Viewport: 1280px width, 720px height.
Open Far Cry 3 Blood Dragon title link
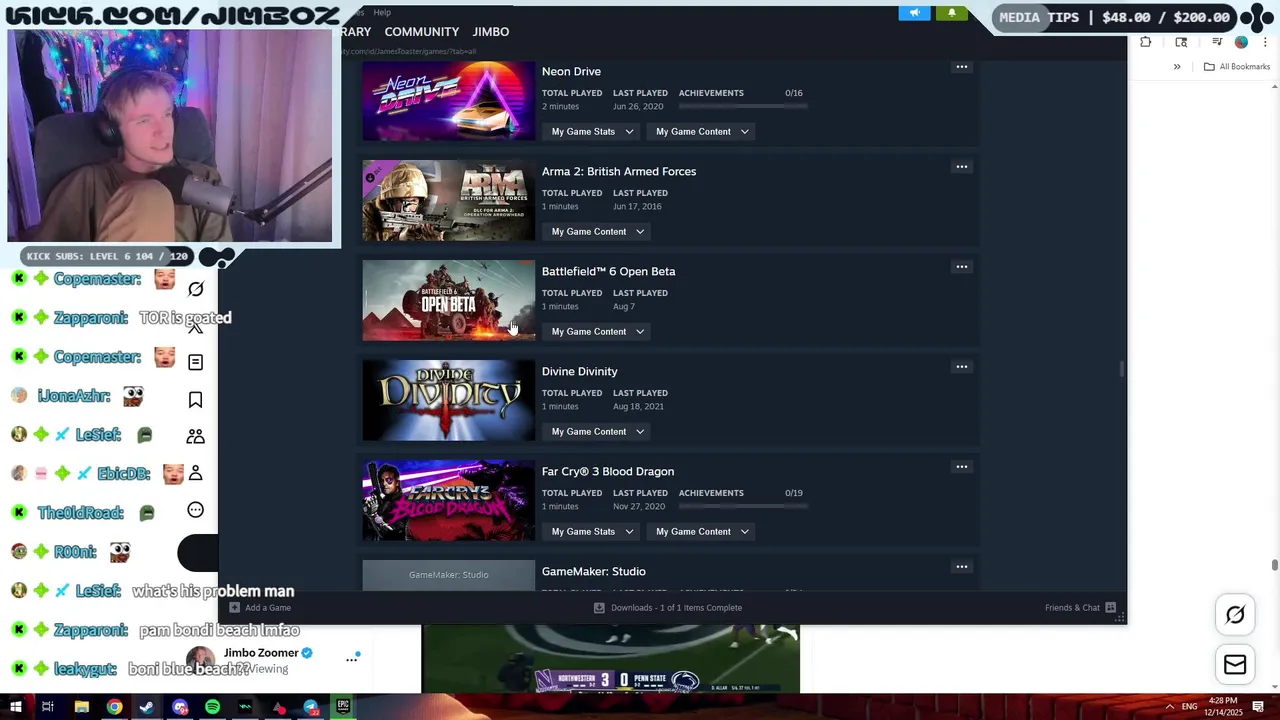607,471
